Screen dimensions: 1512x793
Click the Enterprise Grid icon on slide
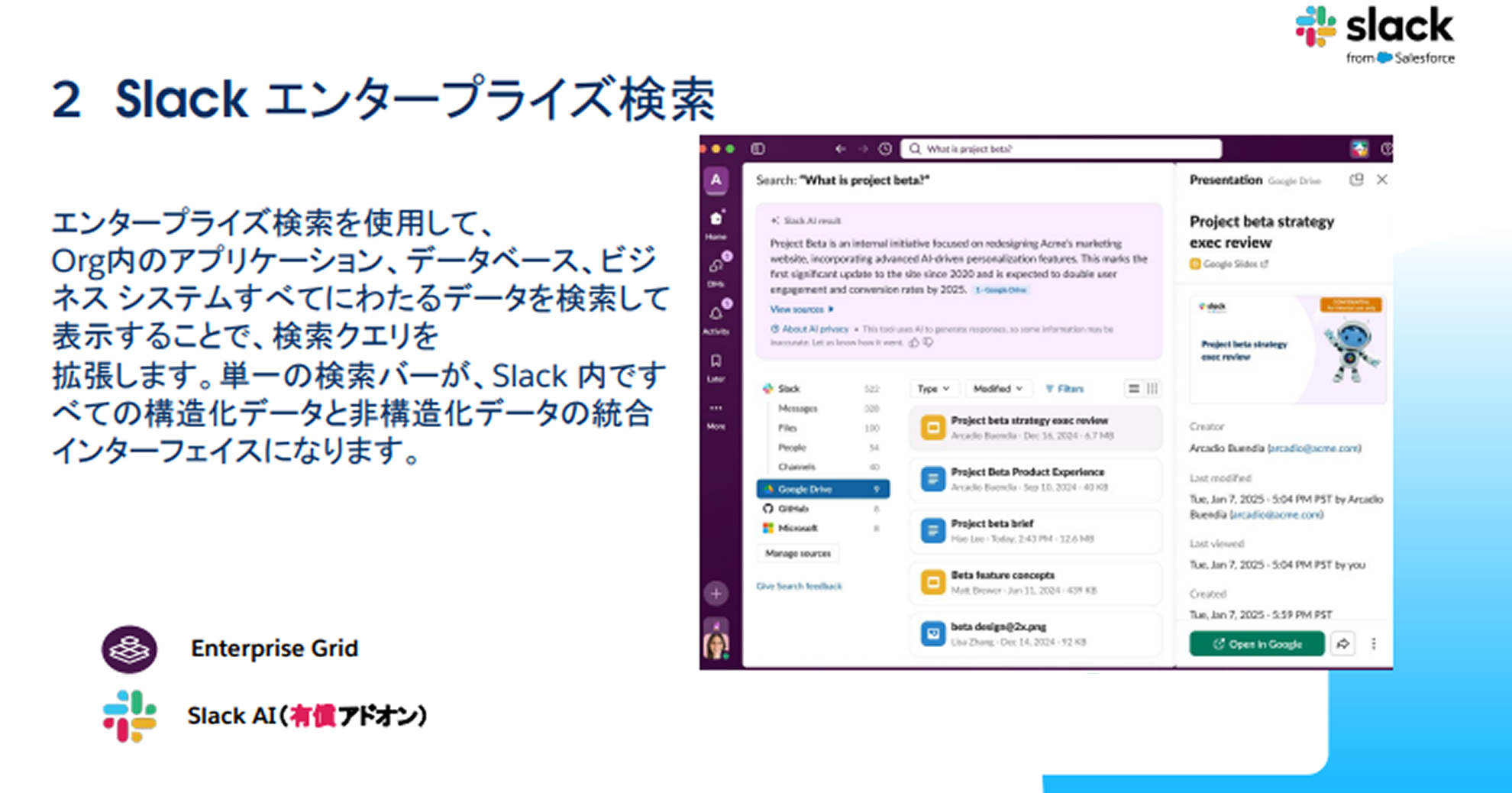click(x=130, y=649)
